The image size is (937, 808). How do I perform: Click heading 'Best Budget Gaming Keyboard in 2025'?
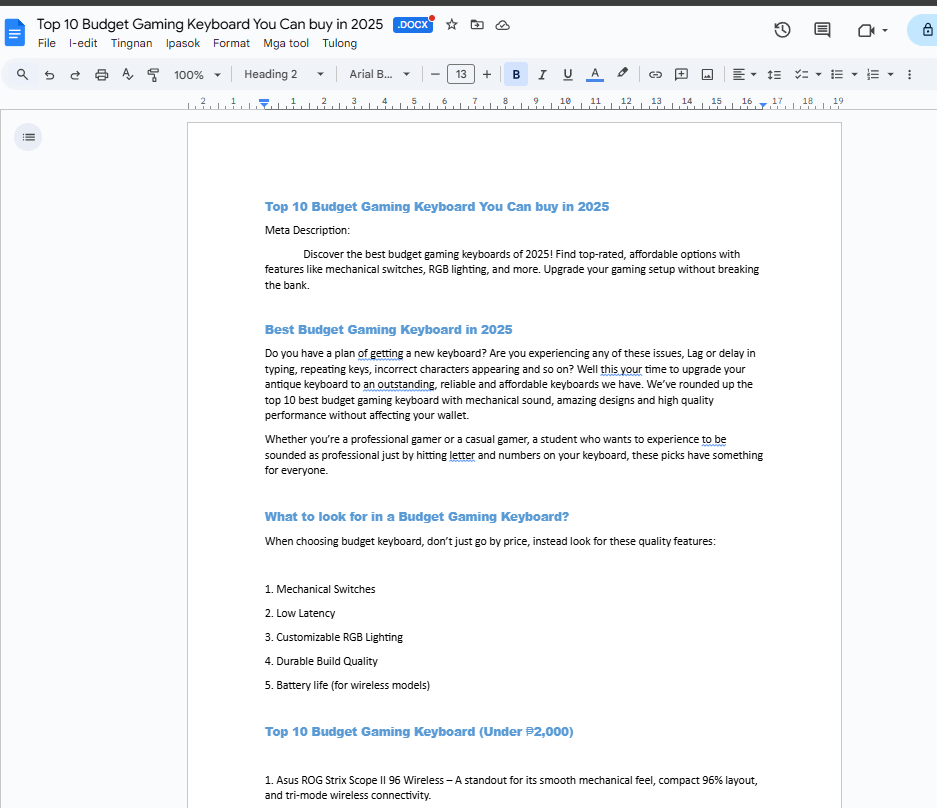coord(388,329)
